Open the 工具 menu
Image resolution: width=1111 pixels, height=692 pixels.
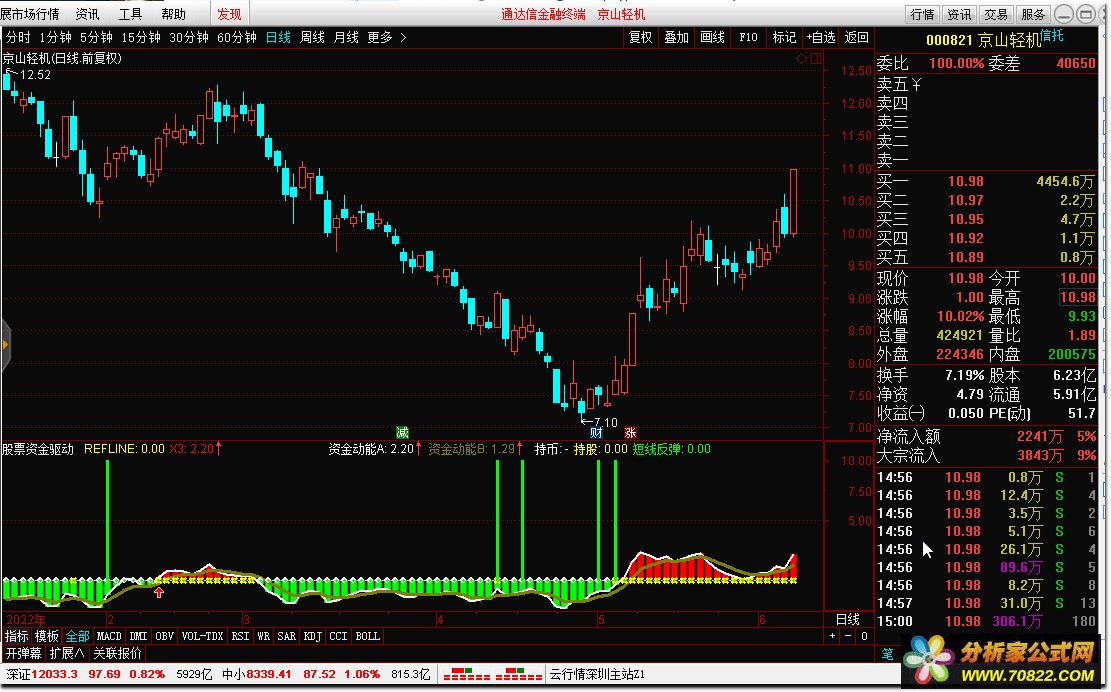coord(130,14)
